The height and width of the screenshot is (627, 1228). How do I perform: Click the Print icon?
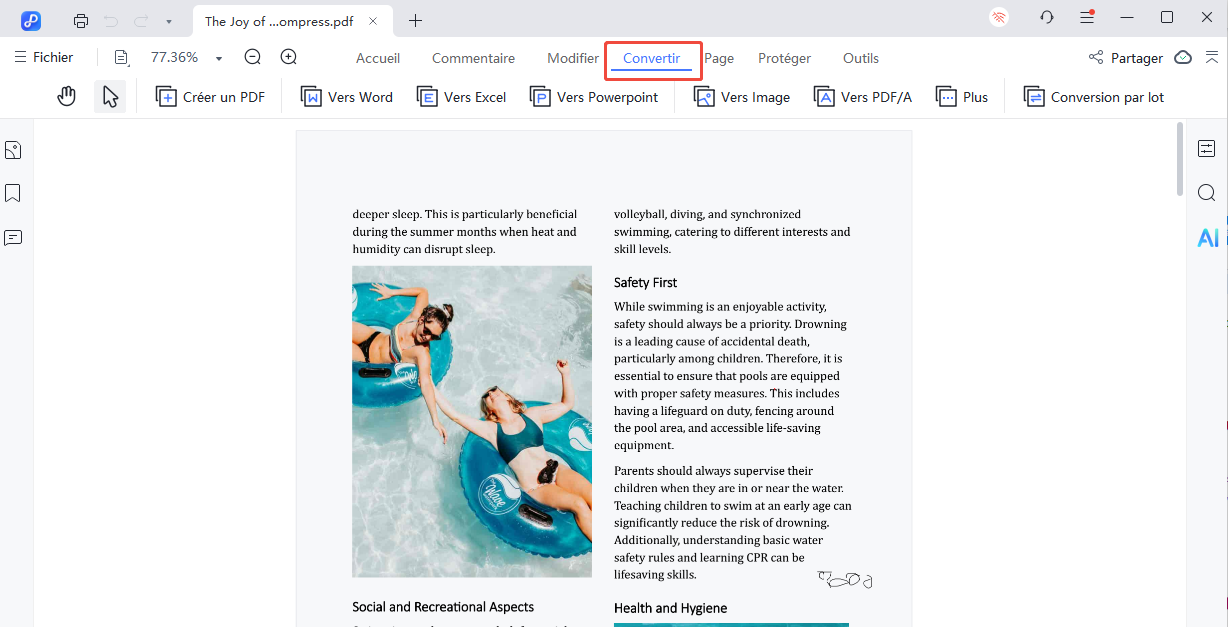click(80, 20)
